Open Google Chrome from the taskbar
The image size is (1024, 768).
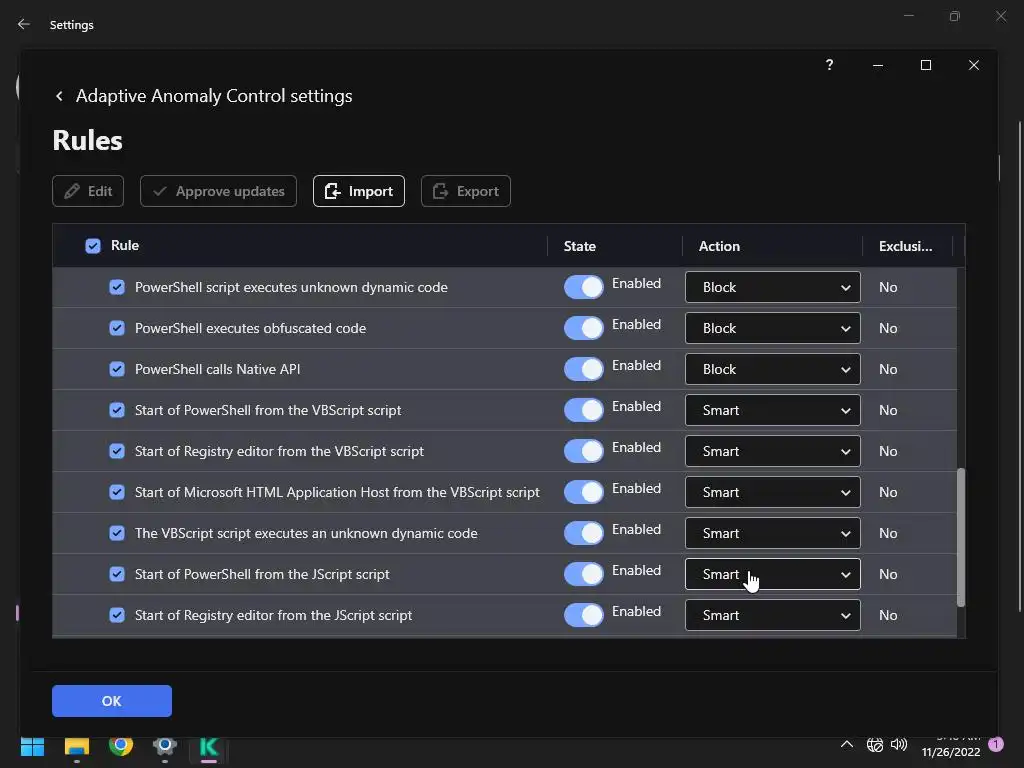(x=121, y=746)
